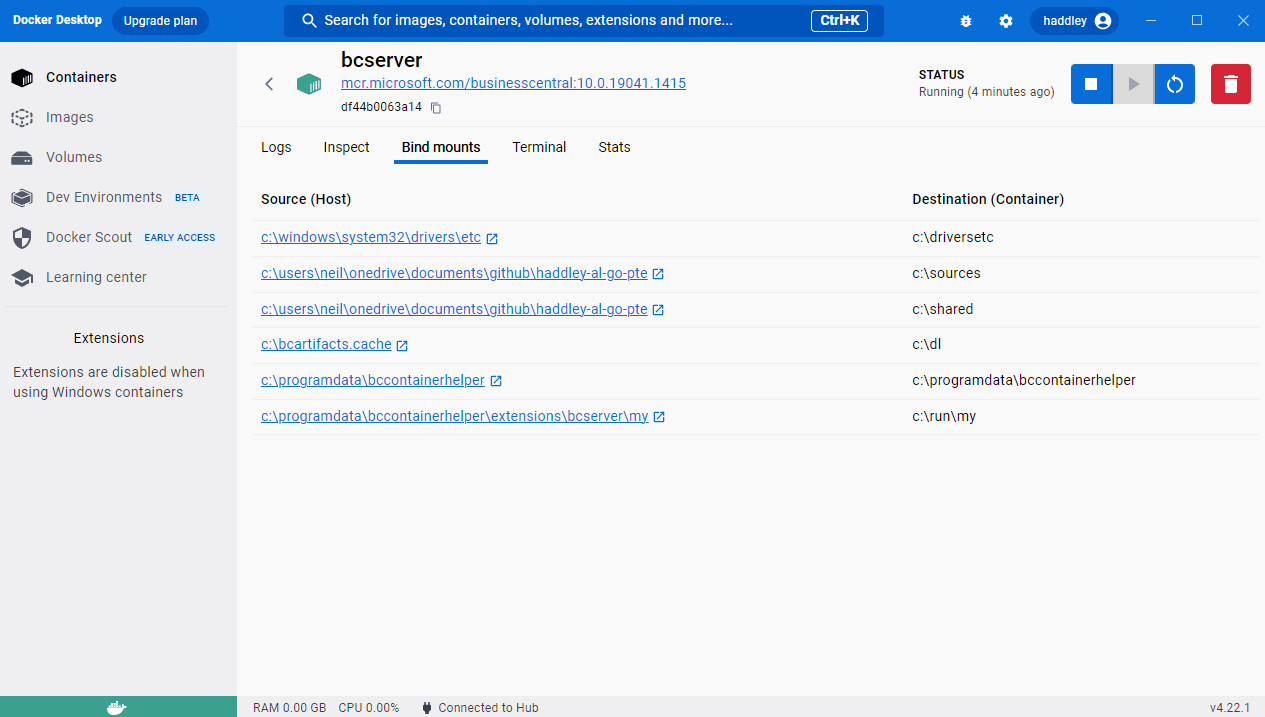
Task: Switch to the Logs tab
Action: [276, 147]
